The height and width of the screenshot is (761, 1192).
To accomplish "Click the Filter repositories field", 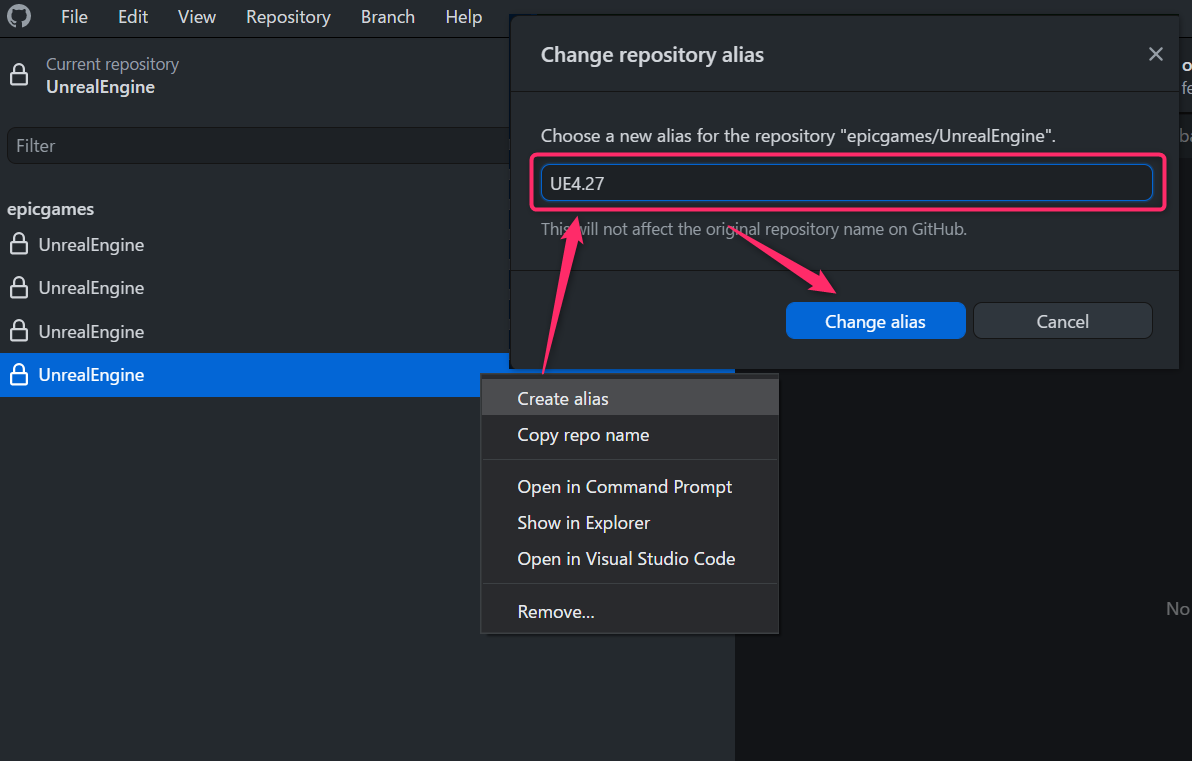I will 258,145.
